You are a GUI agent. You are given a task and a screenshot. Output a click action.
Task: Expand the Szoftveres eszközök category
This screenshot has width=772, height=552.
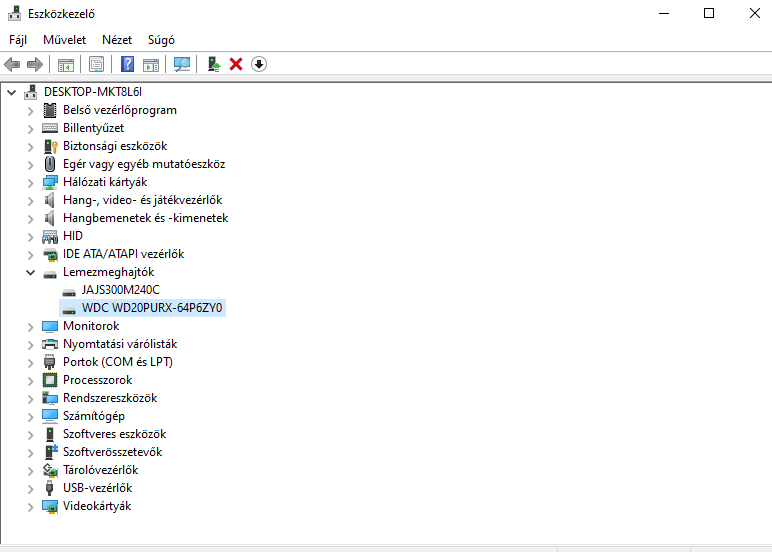(x=31, y=435)
